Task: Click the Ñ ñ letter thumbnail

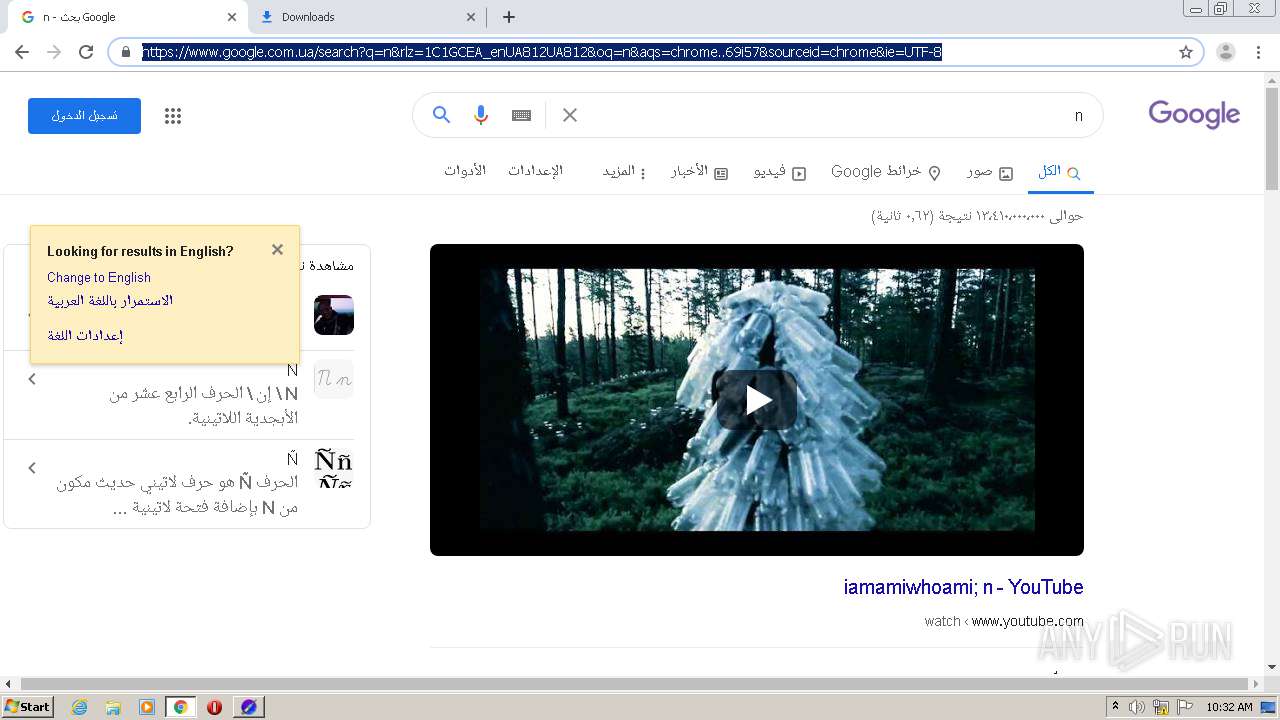Action: [334, 468]
